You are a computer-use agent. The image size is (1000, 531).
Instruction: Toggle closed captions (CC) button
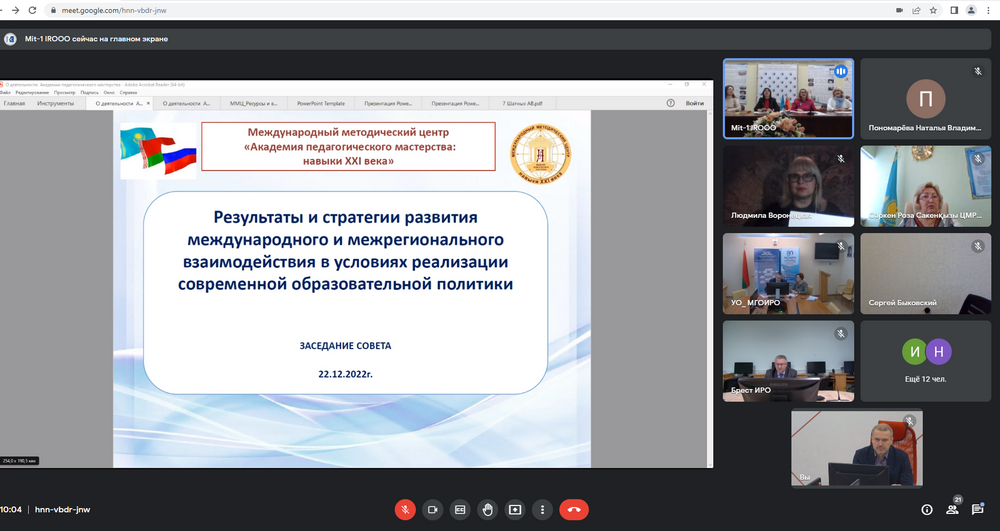pos(460,509)
